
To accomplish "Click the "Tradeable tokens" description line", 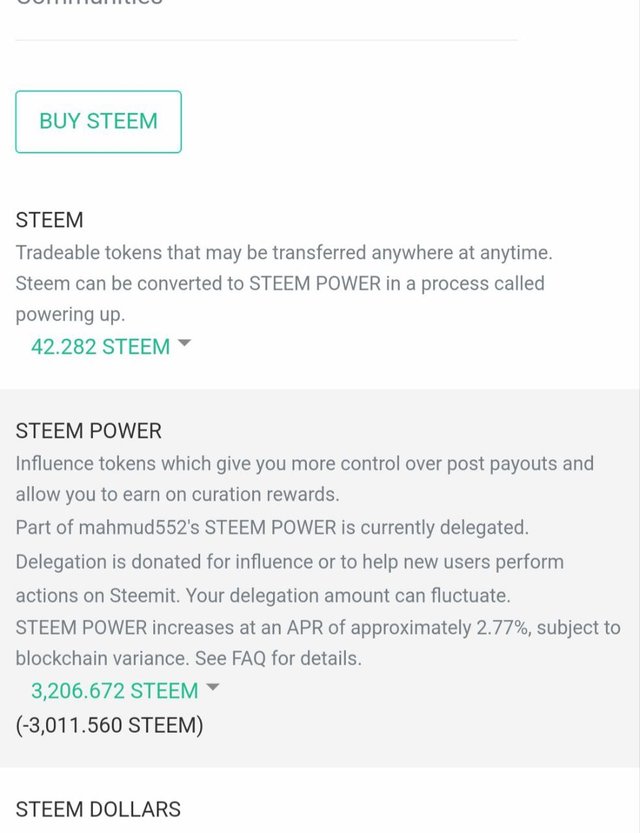I will click(x=284, y=253).
